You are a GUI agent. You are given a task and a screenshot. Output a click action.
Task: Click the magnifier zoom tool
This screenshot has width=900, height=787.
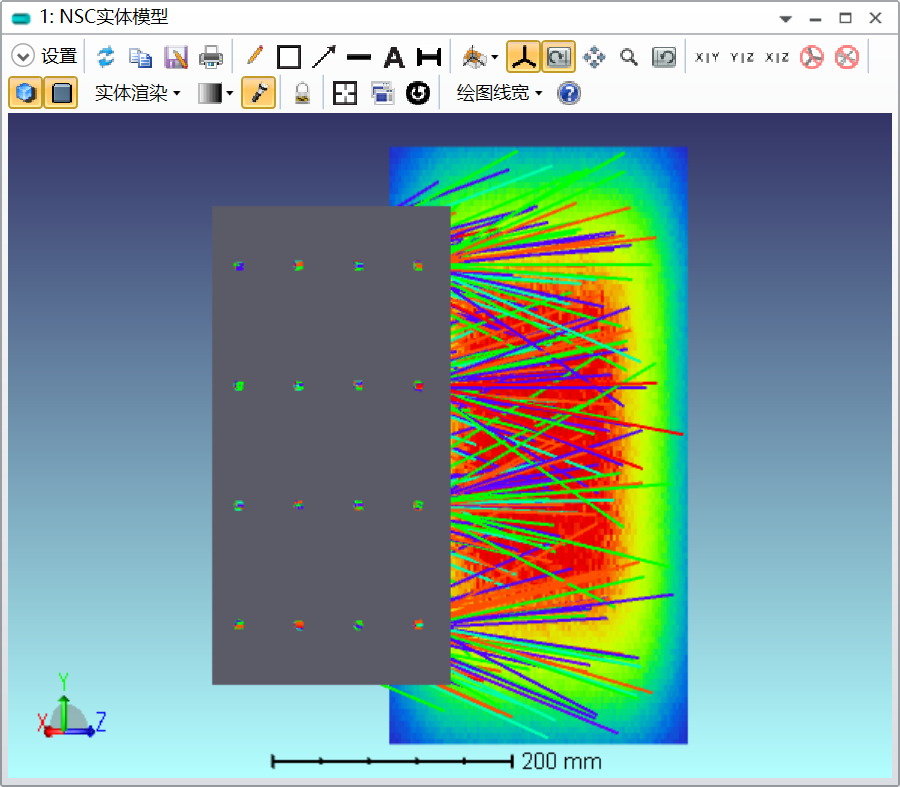pos(629,57)
